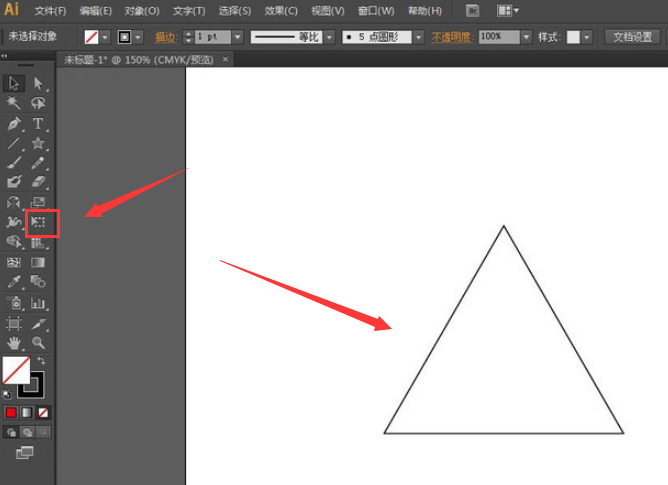This screenshot has height=485, width=668.
Task: Reset to default fill and stroke
Action: (6, 394)
